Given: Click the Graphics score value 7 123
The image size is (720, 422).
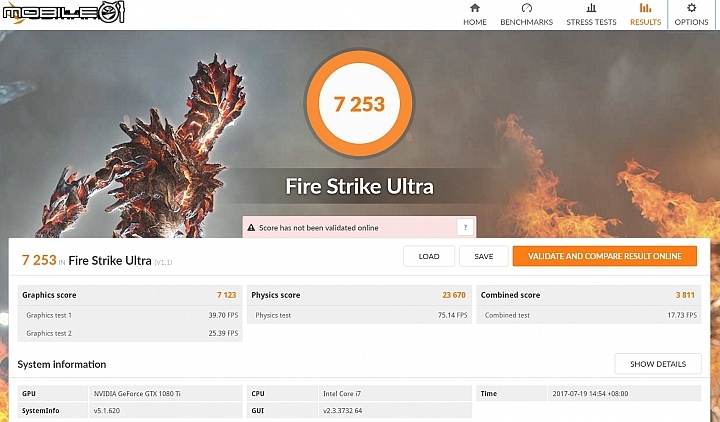Looking at the screenshot, I should click(227, 295).
